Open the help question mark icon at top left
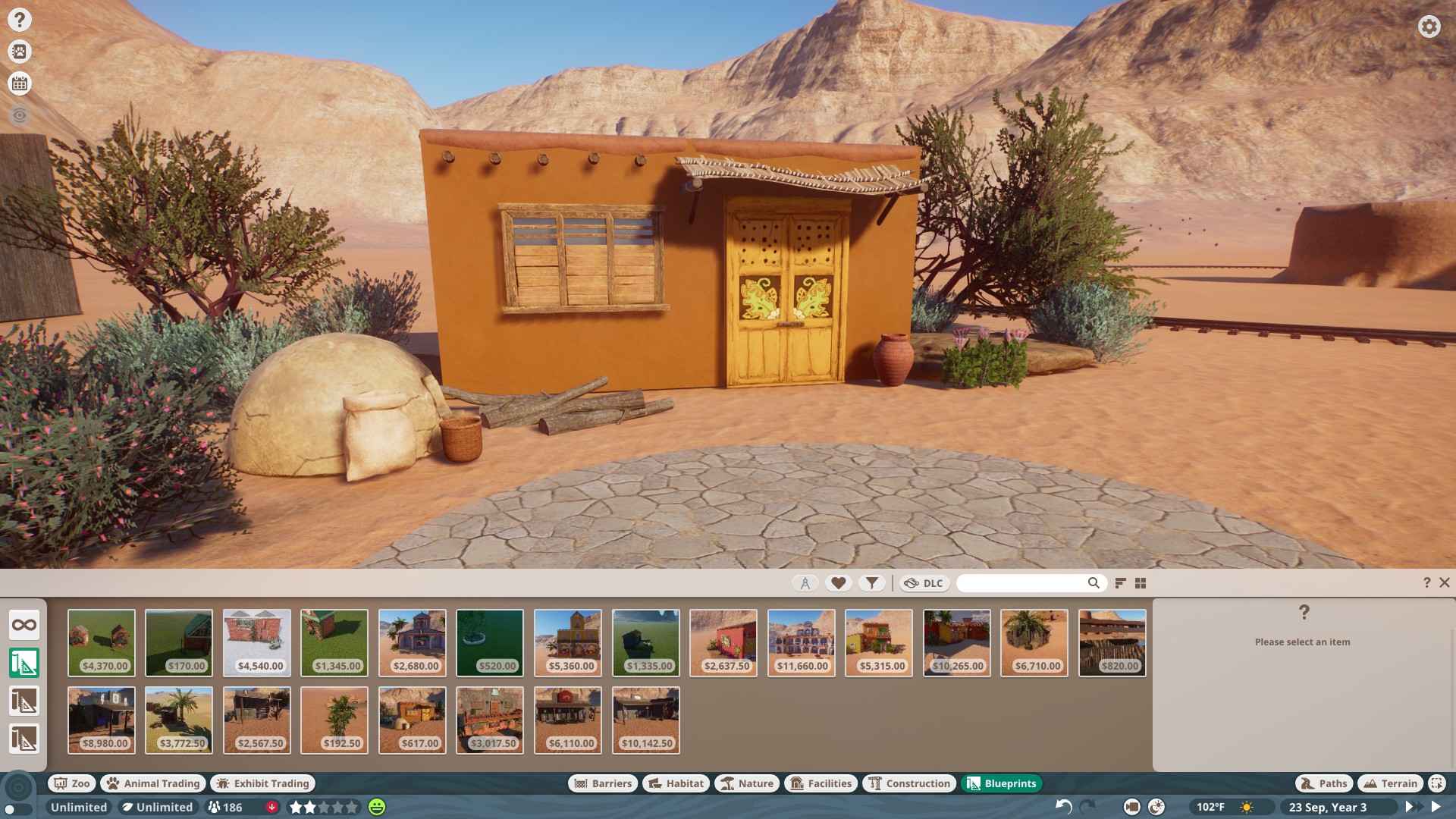1456x819 pixels. pos(20,20)
